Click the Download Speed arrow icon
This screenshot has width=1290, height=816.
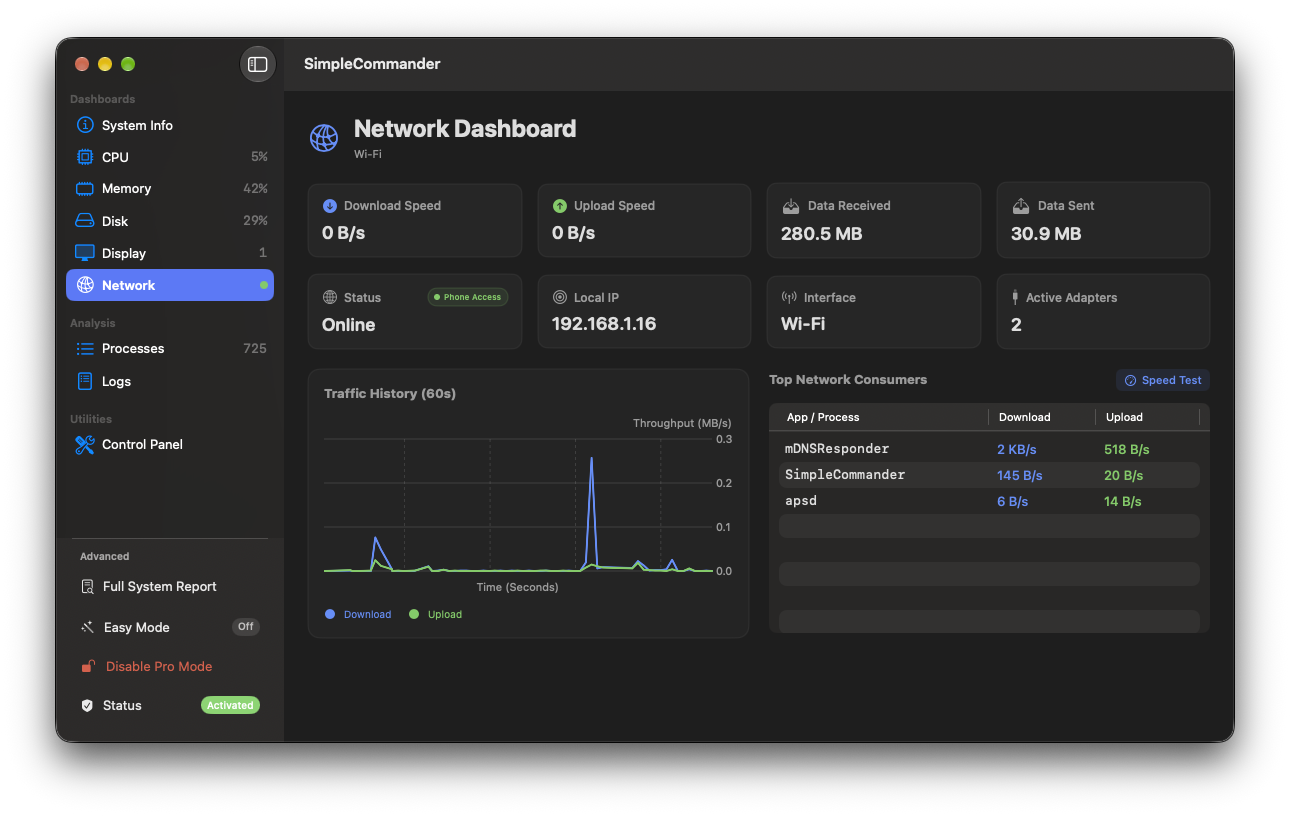tap(330, 206)
